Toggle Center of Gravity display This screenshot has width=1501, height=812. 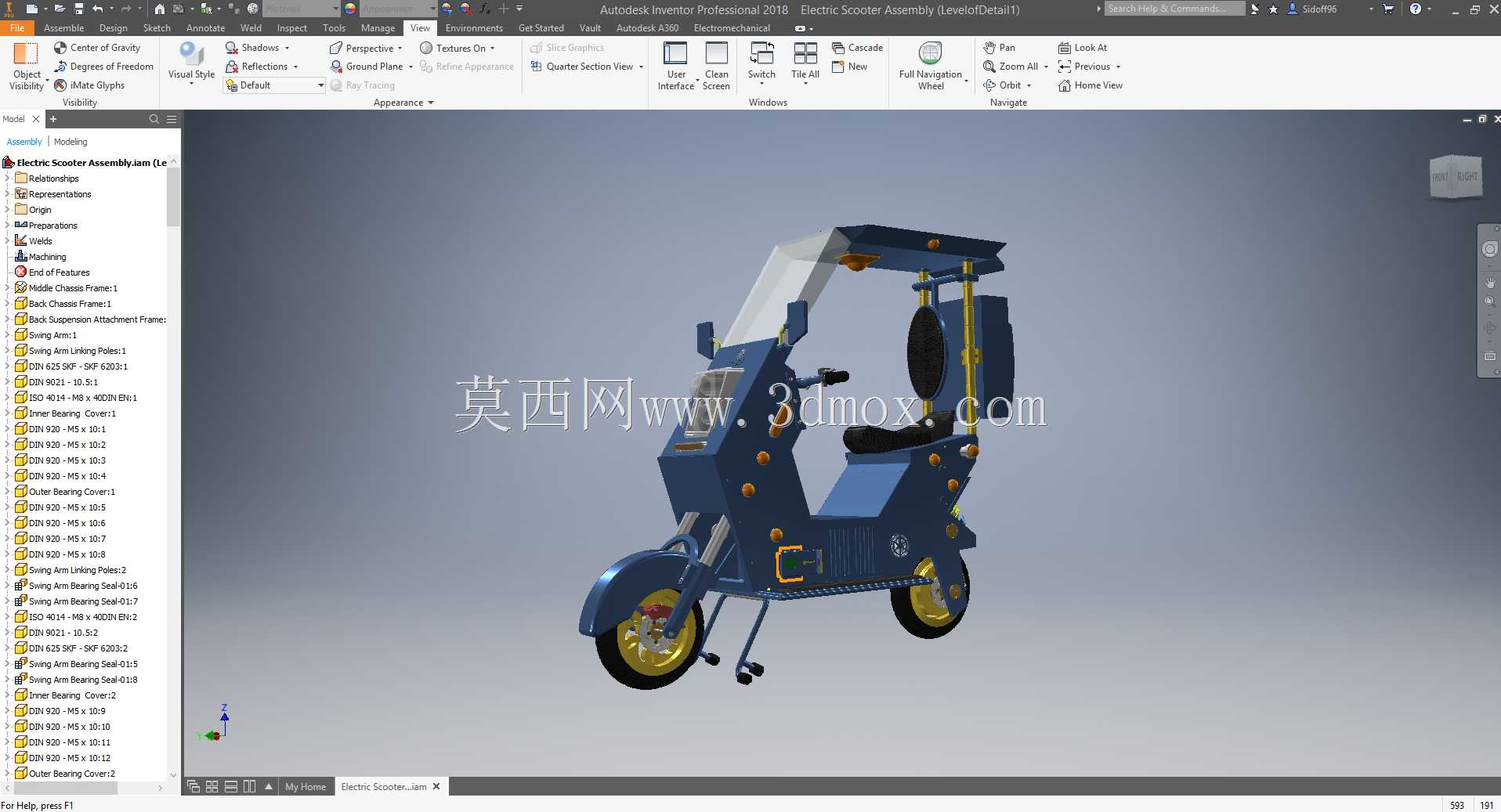[x=97, y=48]
